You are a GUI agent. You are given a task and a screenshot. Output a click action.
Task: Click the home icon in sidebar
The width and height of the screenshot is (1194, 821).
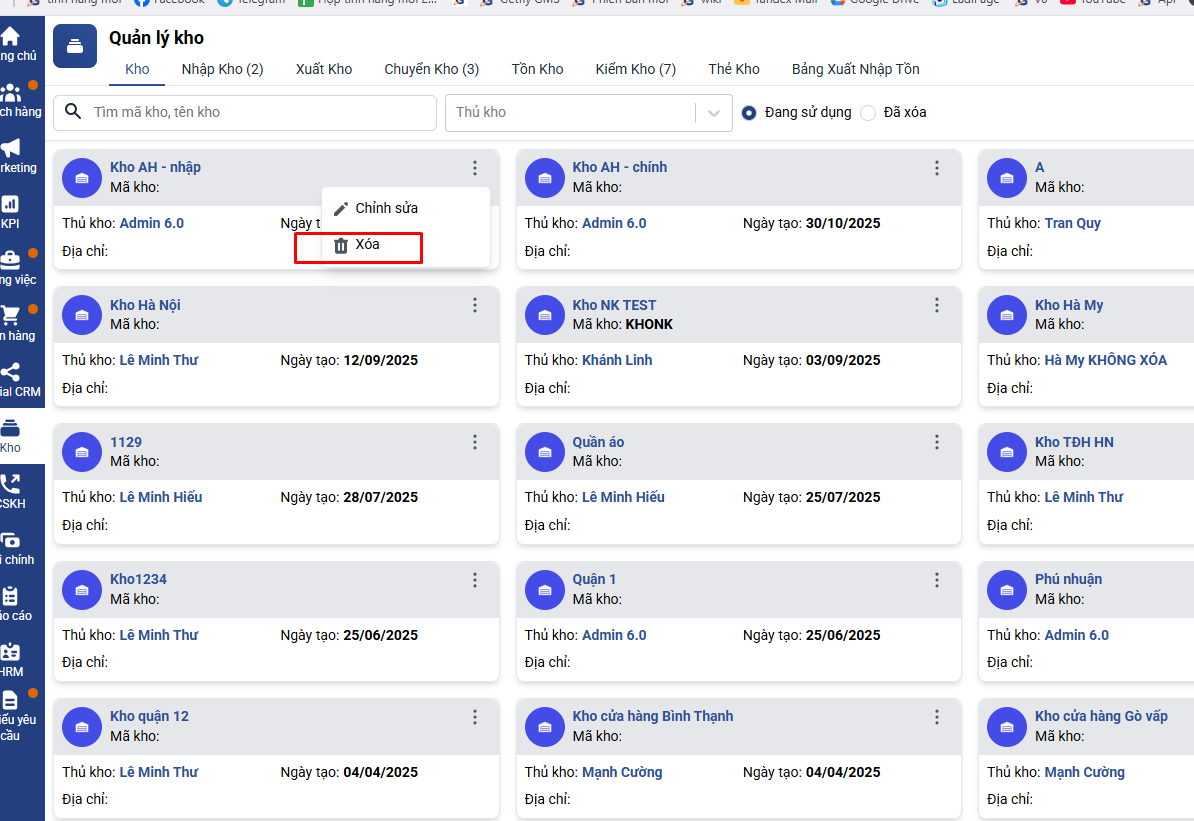pyautogui.click(x=10, y=37)
